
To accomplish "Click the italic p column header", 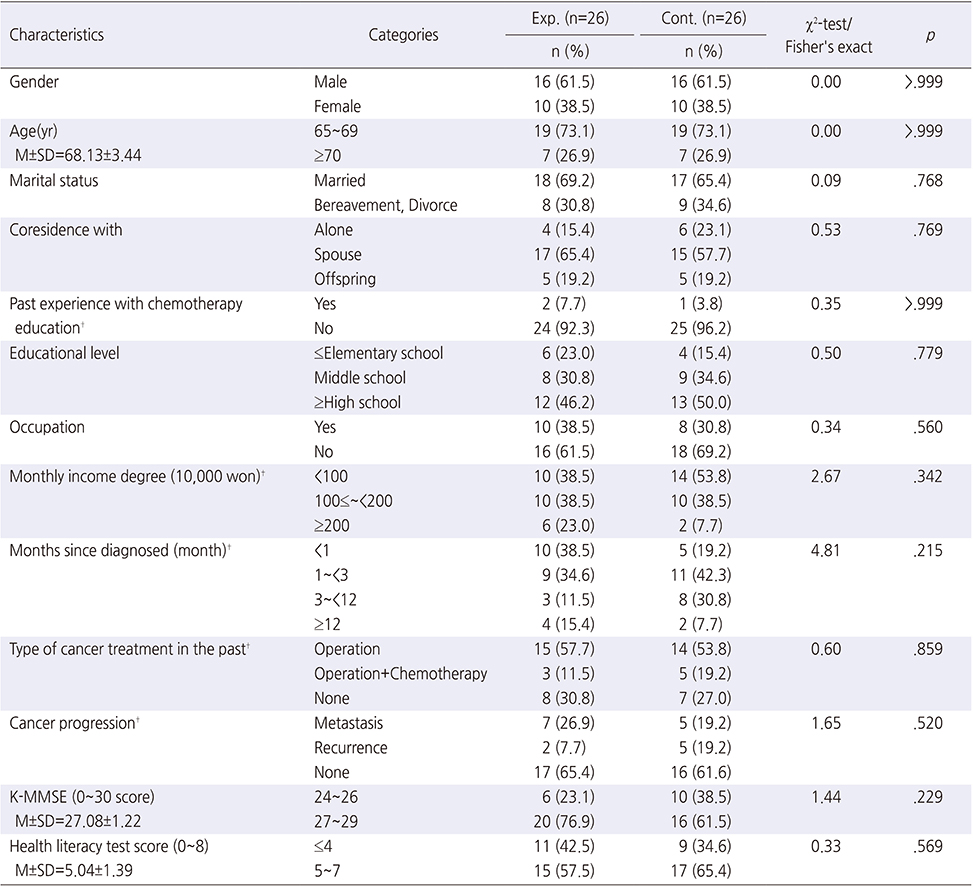I will (930, 35).
